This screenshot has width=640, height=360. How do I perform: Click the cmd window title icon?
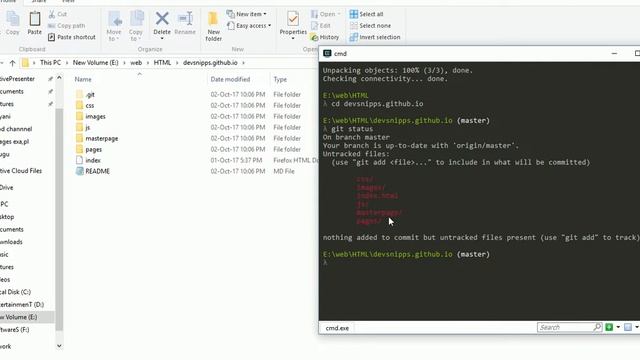click(x=327, y=53)
